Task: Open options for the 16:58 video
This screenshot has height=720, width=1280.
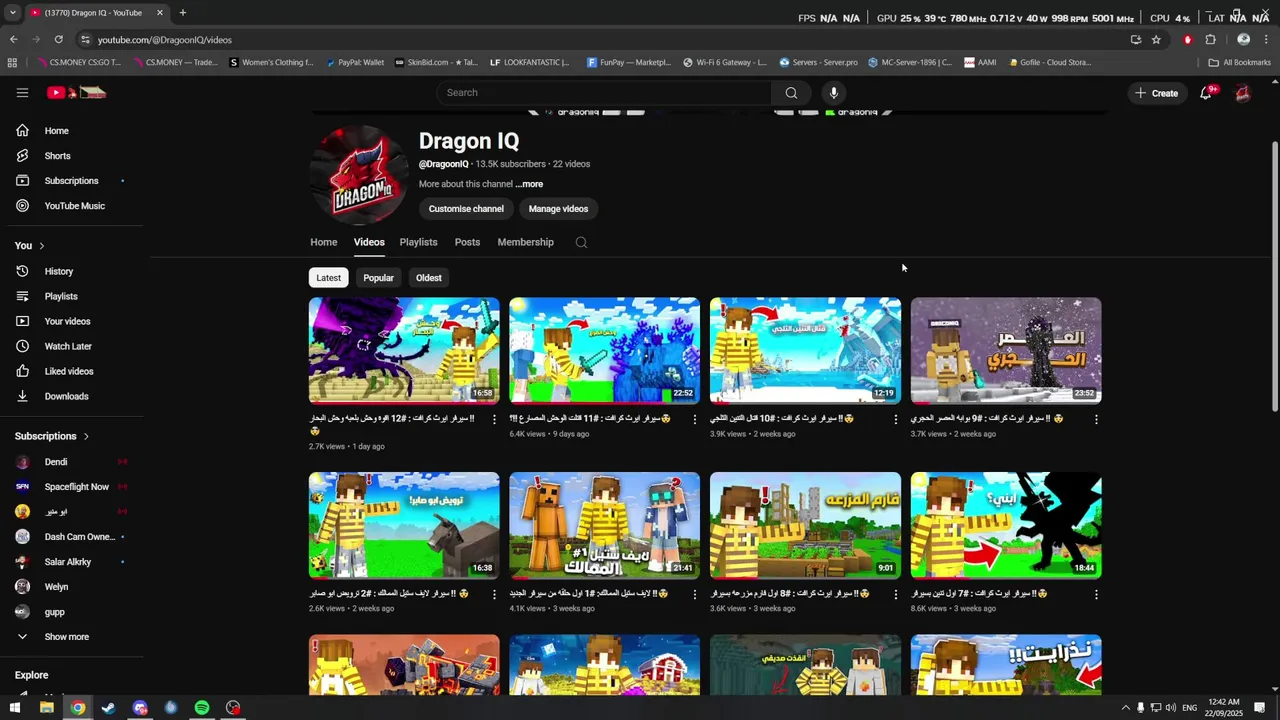Action: [494, 419]
